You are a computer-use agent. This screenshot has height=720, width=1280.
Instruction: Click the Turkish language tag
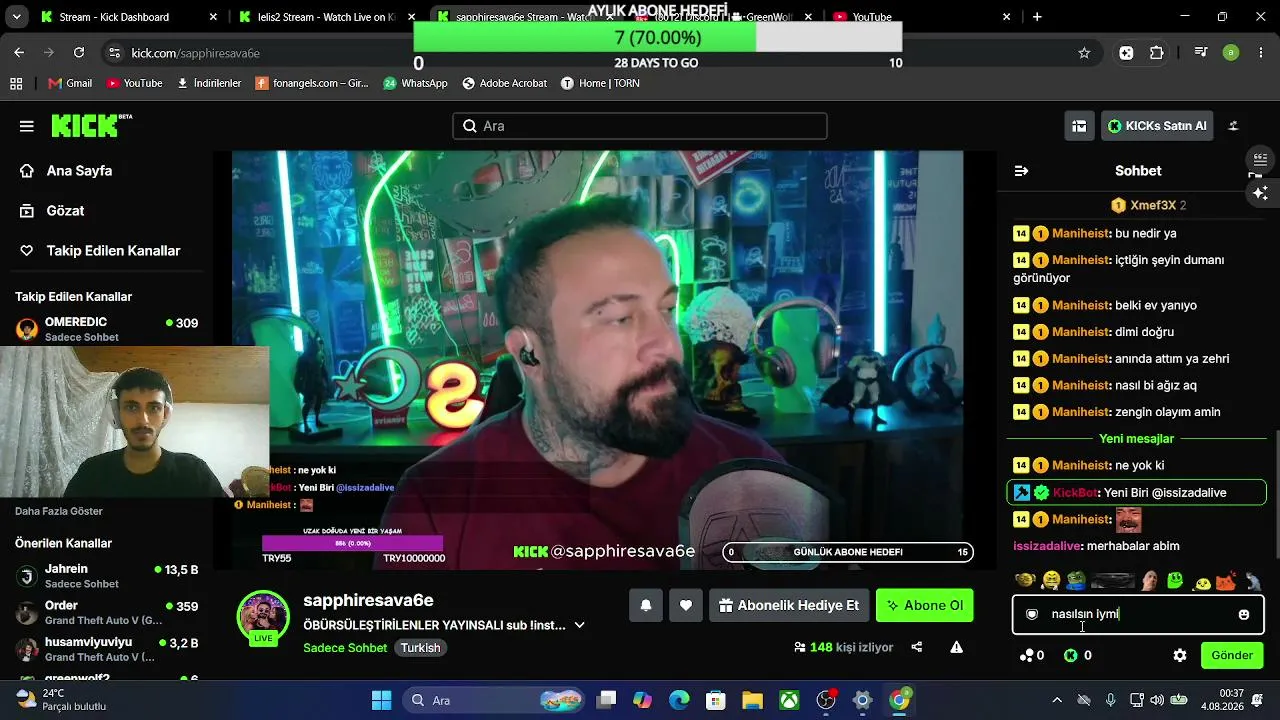420,648
